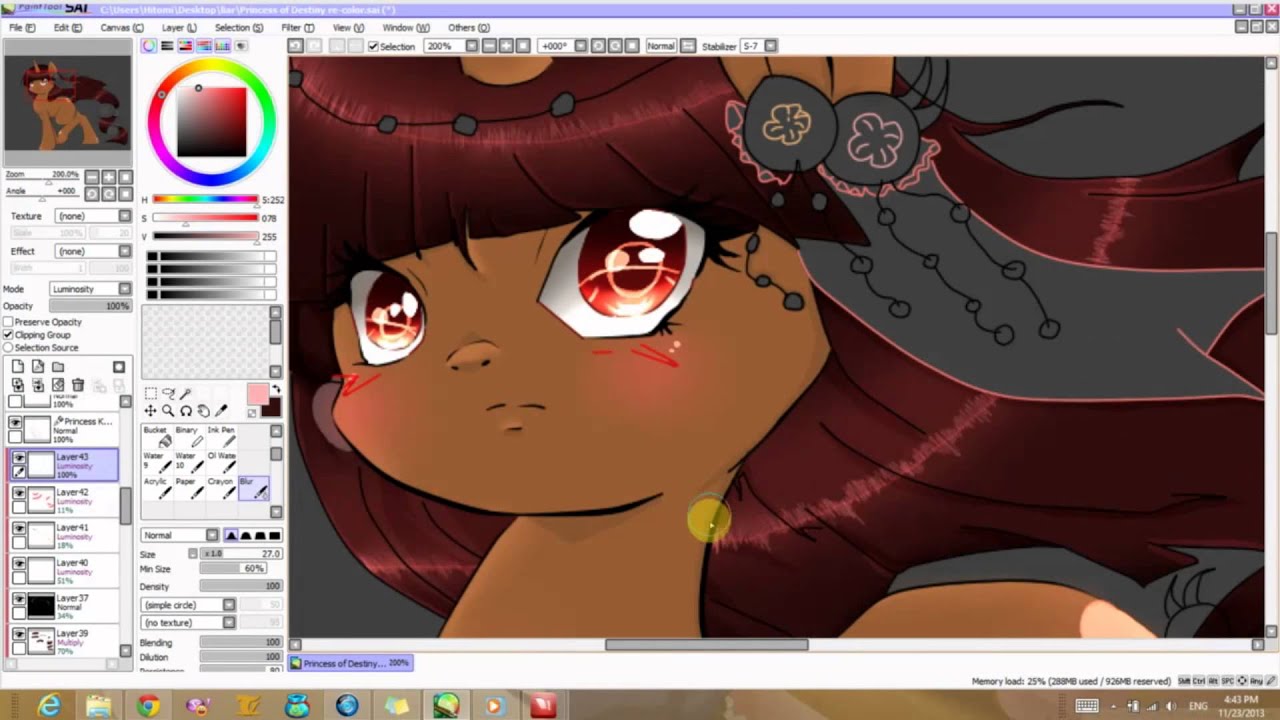The width and height of the screenshot is (1280, 720).
Task: Select the Lasso tool
Action: click(168, 394)
